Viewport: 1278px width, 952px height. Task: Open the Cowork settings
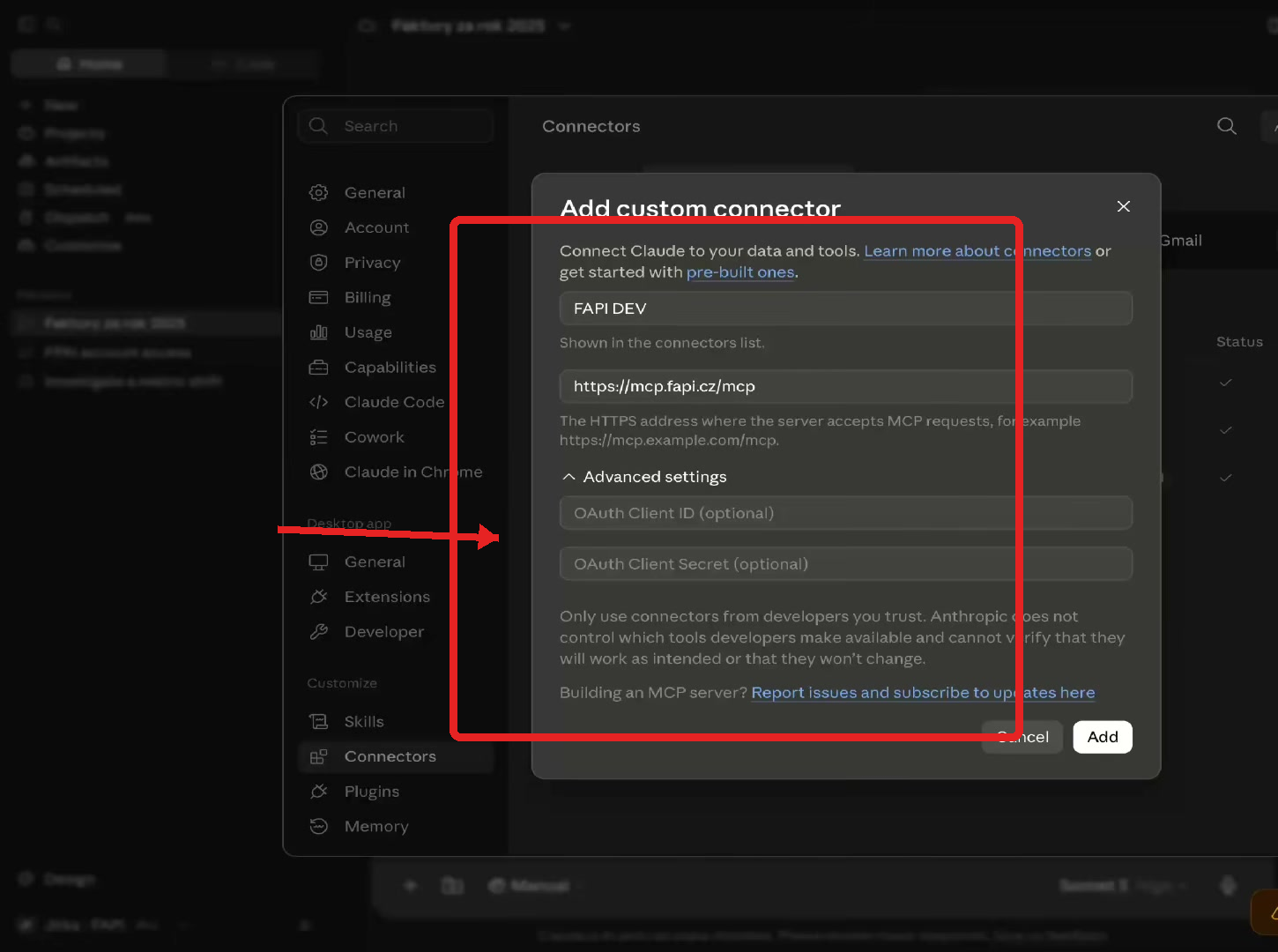coord(374,437)
